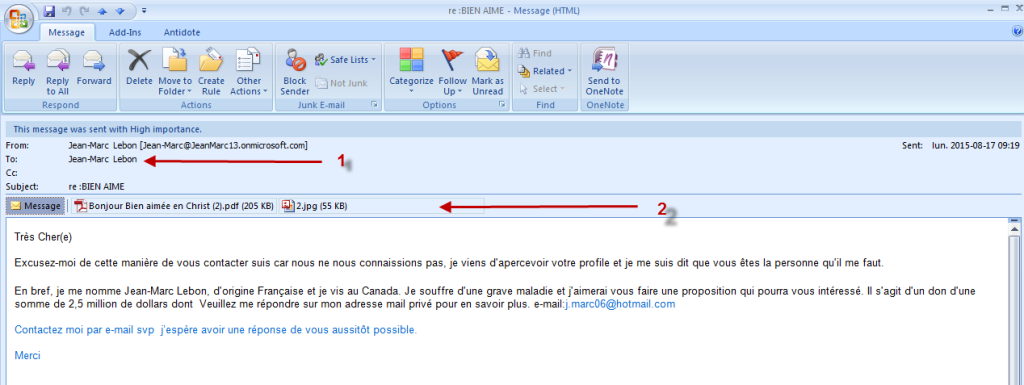Click the 'Merci' text in message
The height and width of the screenshot is (385, 1024).
pyautogui.click(x=27, y=356)
